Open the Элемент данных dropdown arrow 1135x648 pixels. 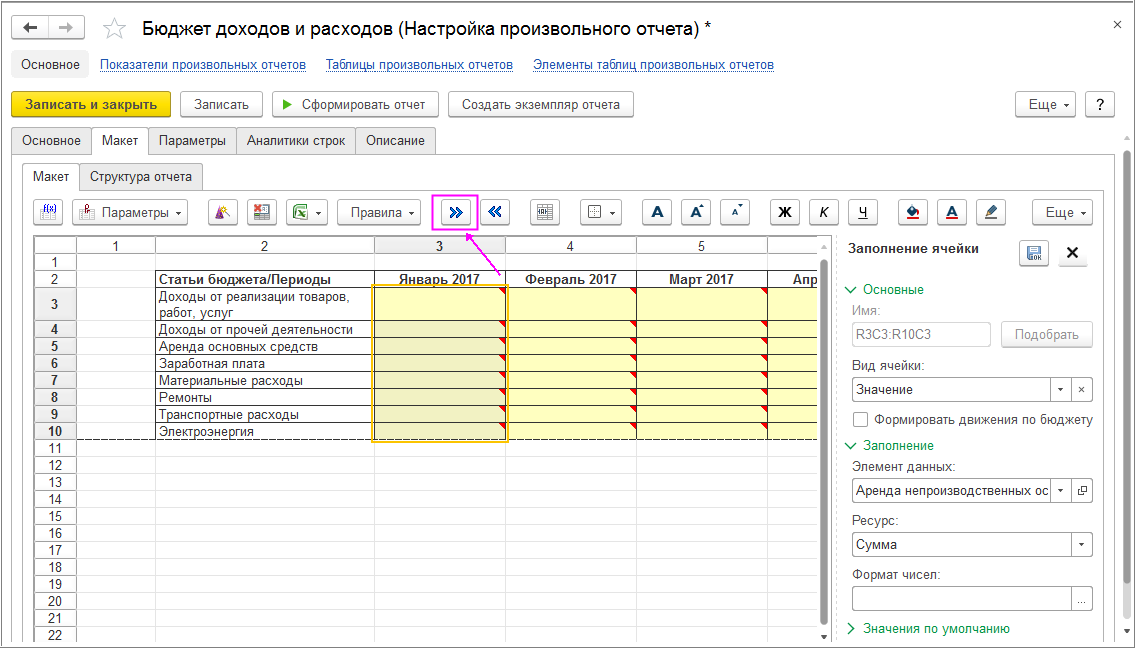click(x=1060, y=490)
